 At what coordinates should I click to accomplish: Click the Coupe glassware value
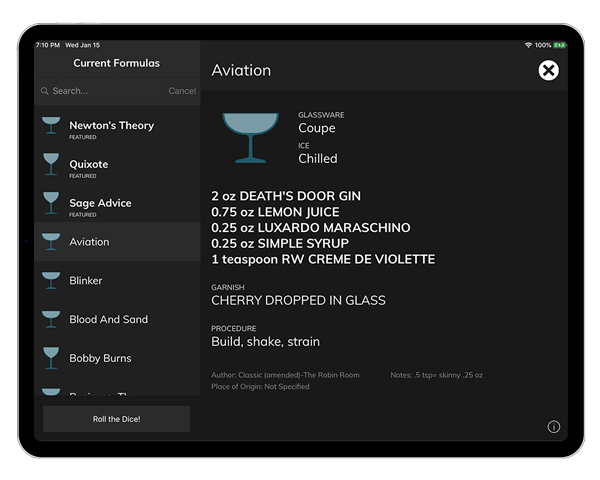click(317, 128)
